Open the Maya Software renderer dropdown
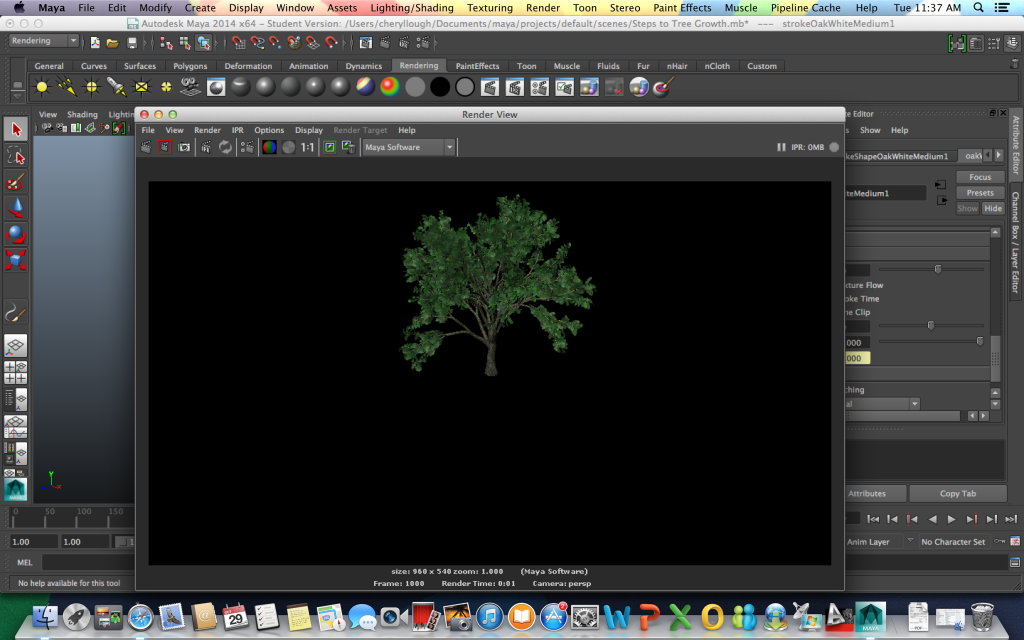The image size is (1024, 640). coord(410,147)
